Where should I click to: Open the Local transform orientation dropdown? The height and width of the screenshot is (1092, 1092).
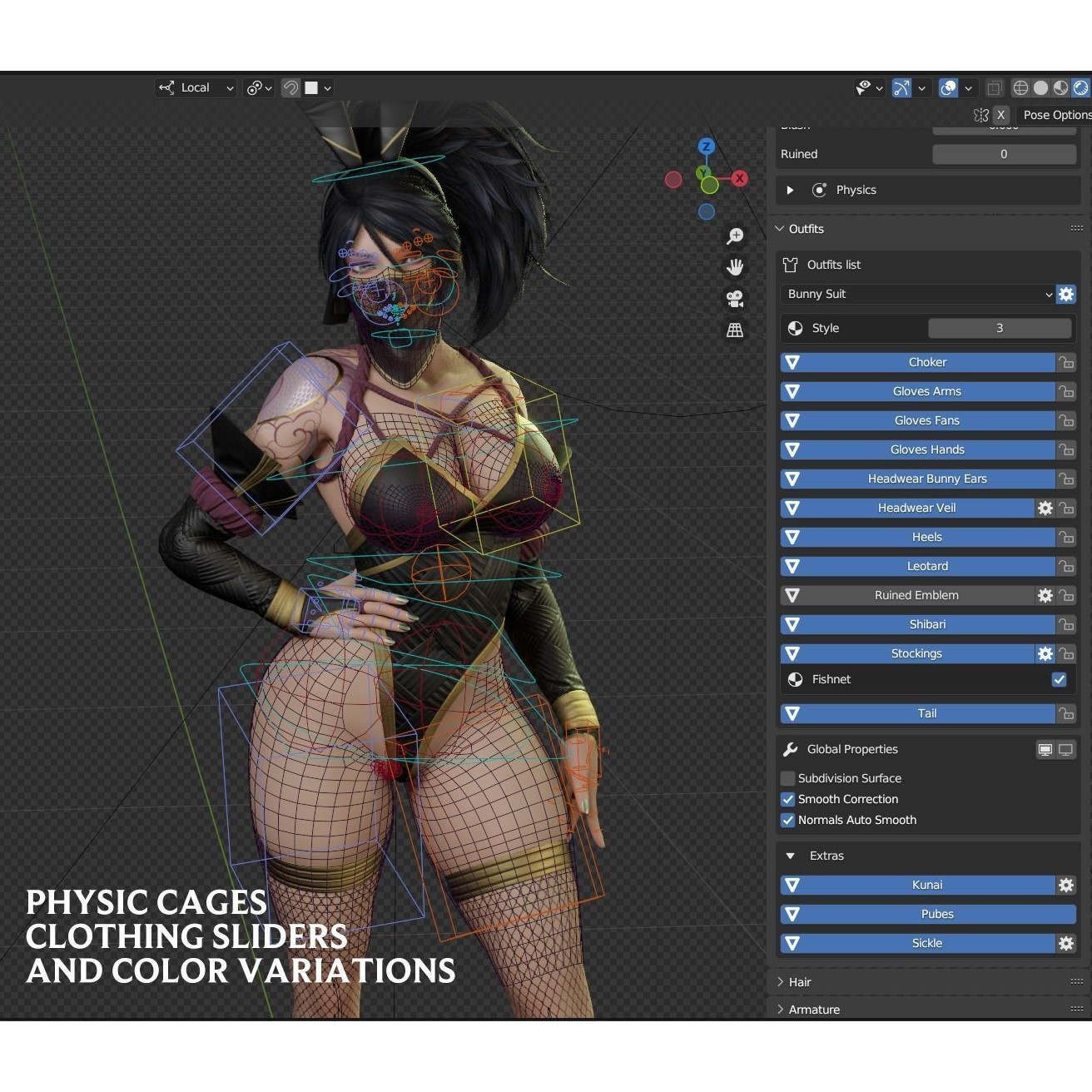click(196, 87)
